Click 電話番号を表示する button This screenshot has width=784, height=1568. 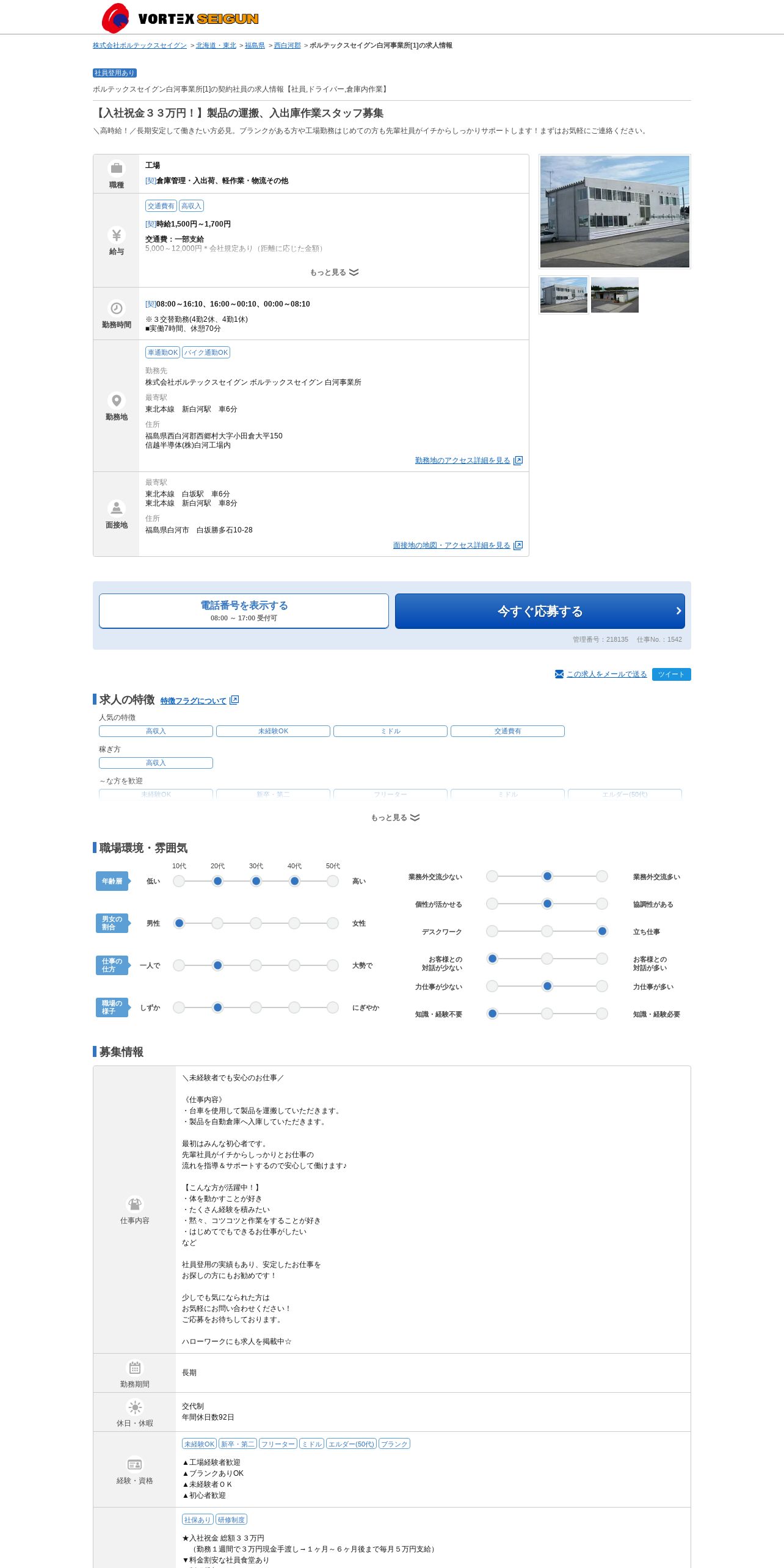(244, 611)
